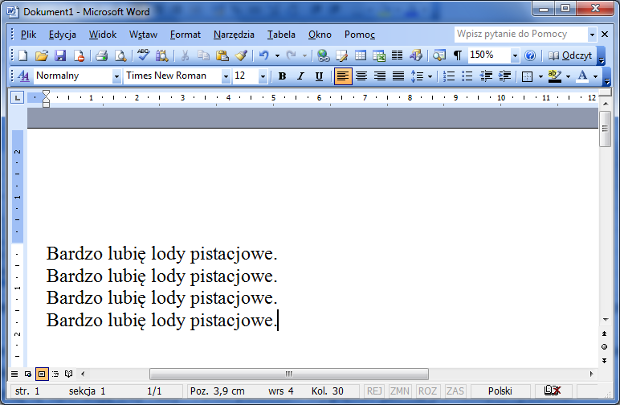Open the Tabela menu

point(281,35)
